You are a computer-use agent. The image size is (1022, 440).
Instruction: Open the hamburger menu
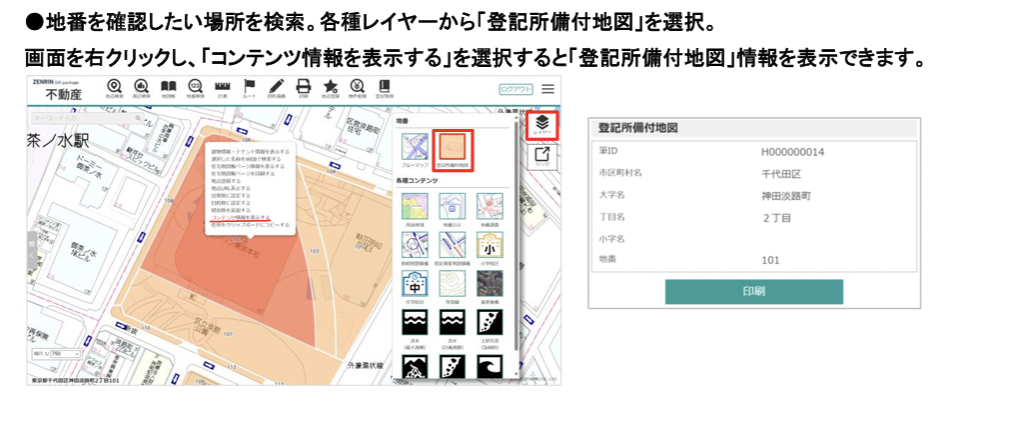547,89
